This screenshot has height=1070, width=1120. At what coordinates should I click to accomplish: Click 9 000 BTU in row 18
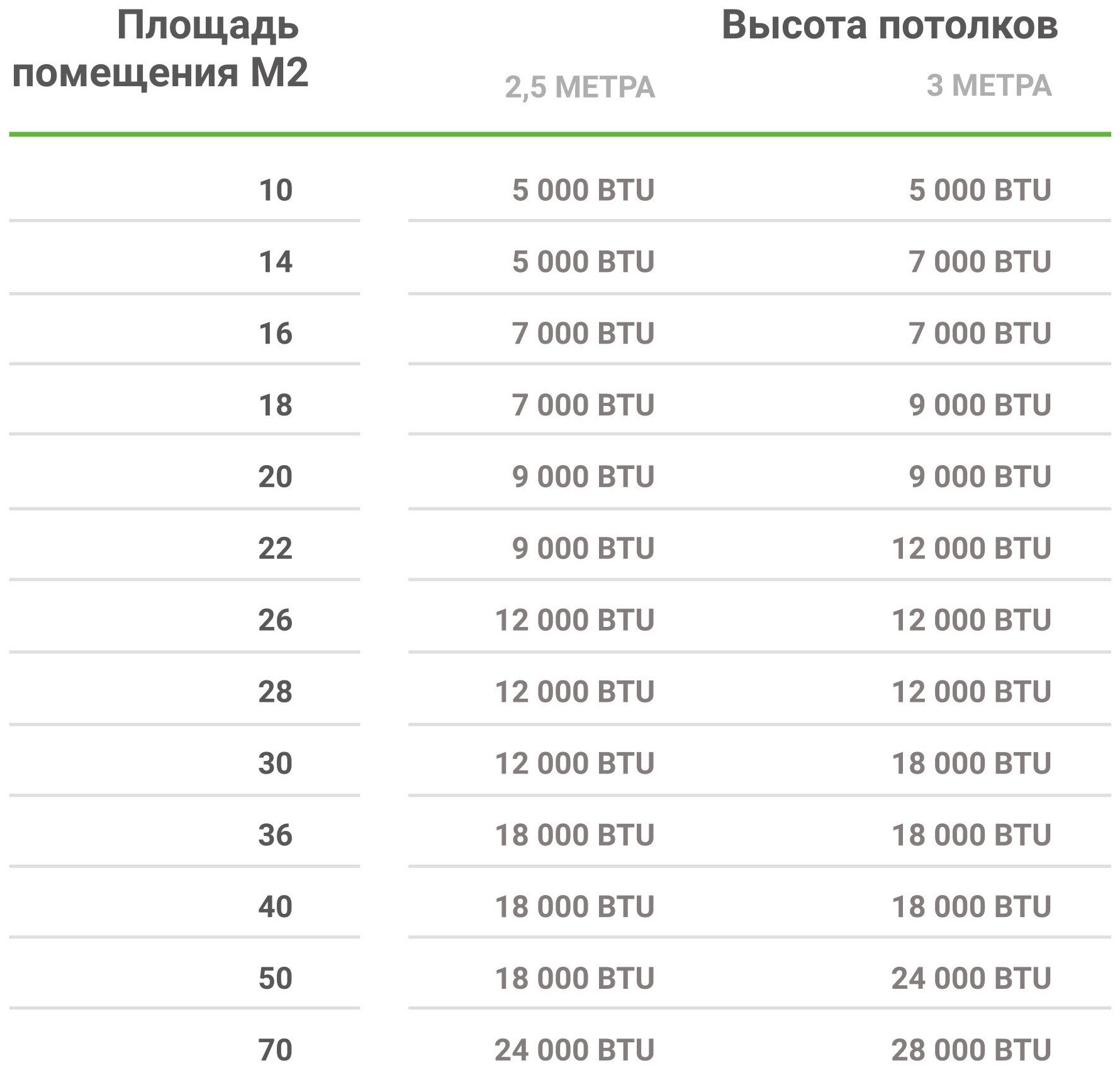pos(980,405)
